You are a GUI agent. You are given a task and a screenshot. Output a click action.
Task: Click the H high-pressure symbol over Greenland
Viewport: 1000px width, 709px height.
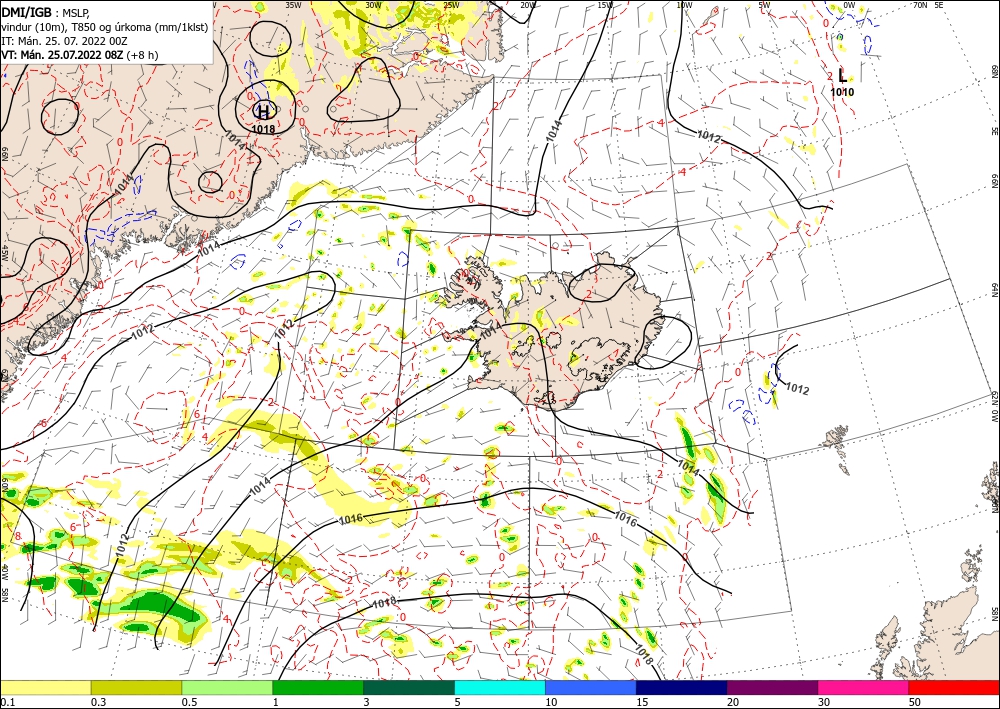coord(263,112)
